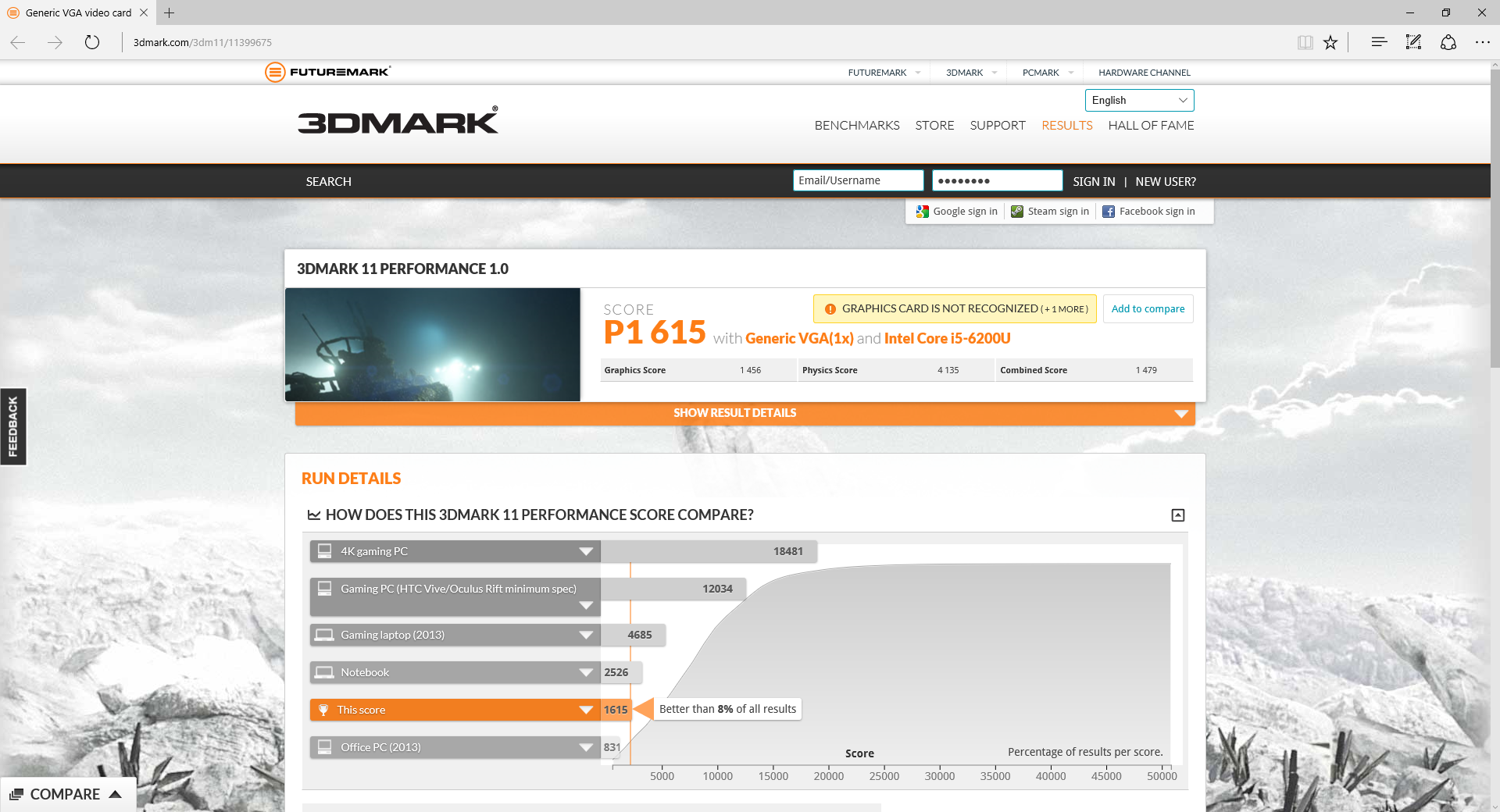This screenshot has height=812, width=1500.
Task: Click the 12034 score bar
Action: [x=673, y=589]
